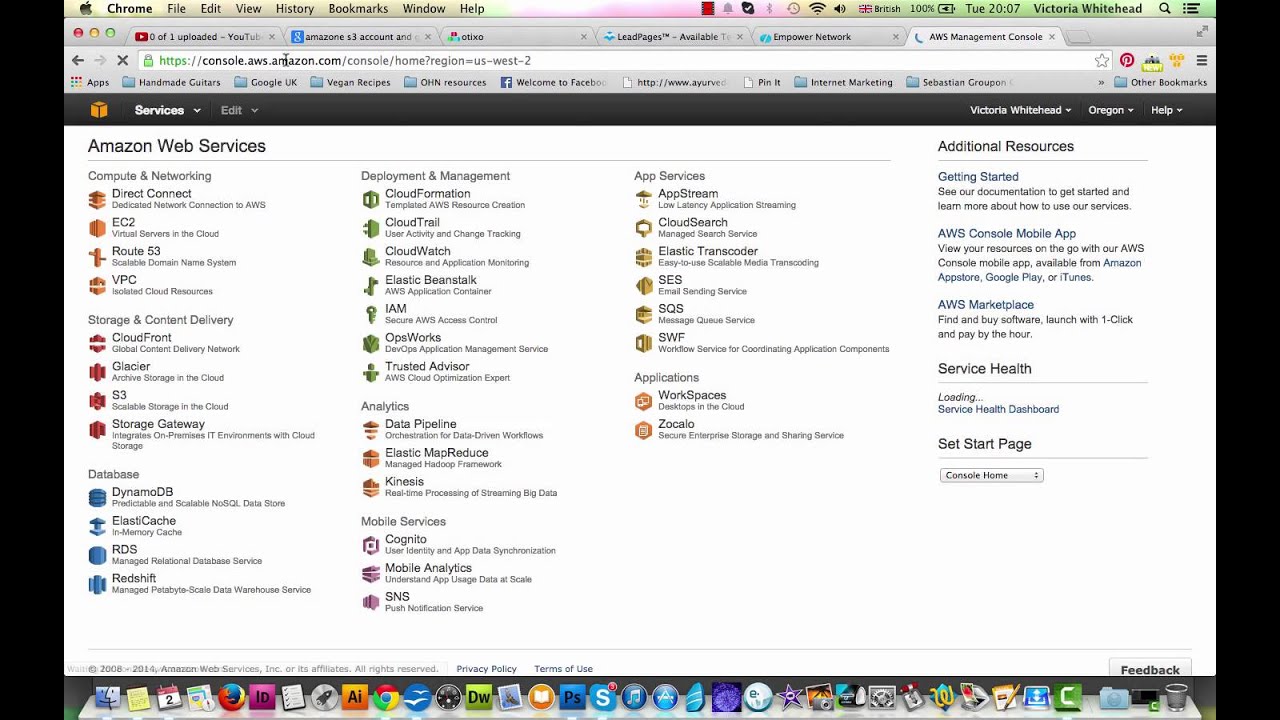The width and height of the screenshot is (1280, 720).
Task: Open Photoshop from the Dock
Action: 572,697
